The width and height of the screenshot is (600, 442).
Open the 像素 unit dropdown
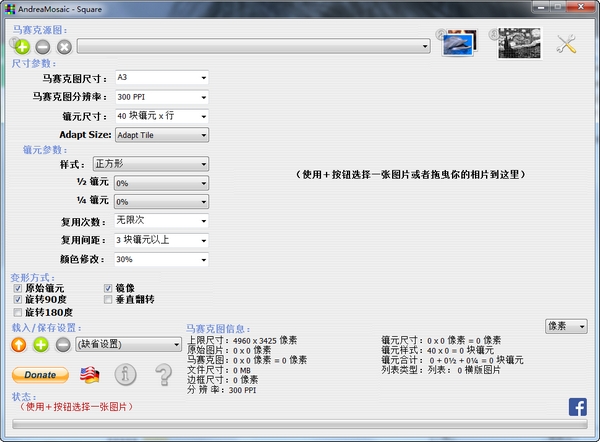click(x=566, y=326)
